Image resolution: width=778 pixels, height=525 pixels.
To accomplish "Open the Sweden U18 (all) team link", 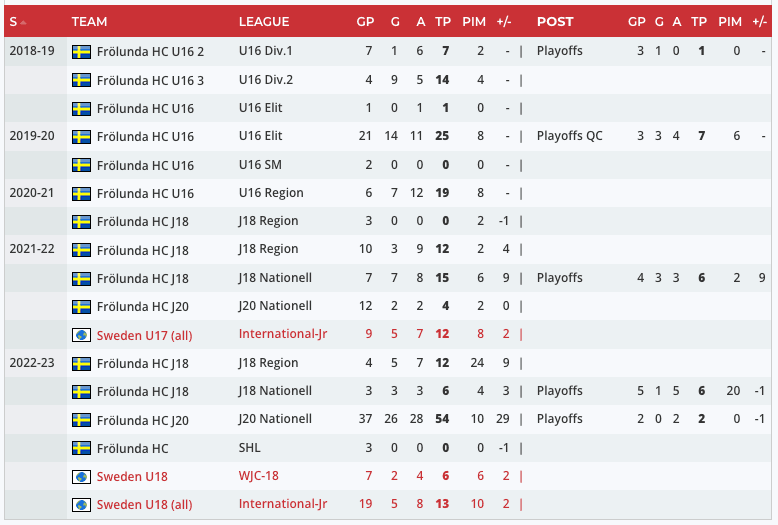I will point(144,504).
